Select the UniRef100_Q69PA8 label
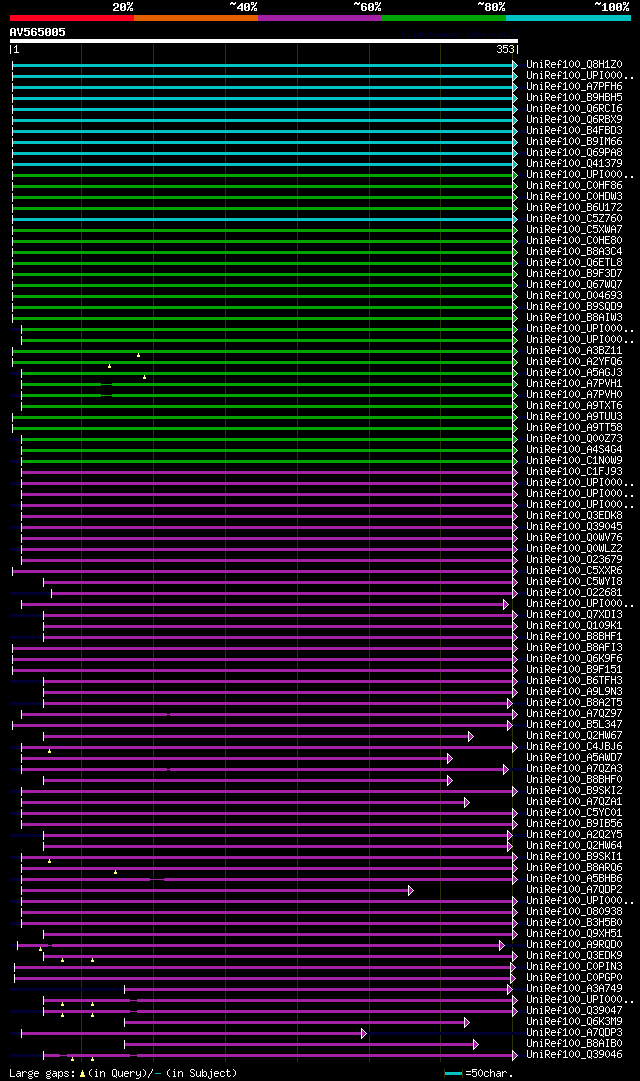 (574, 153)
